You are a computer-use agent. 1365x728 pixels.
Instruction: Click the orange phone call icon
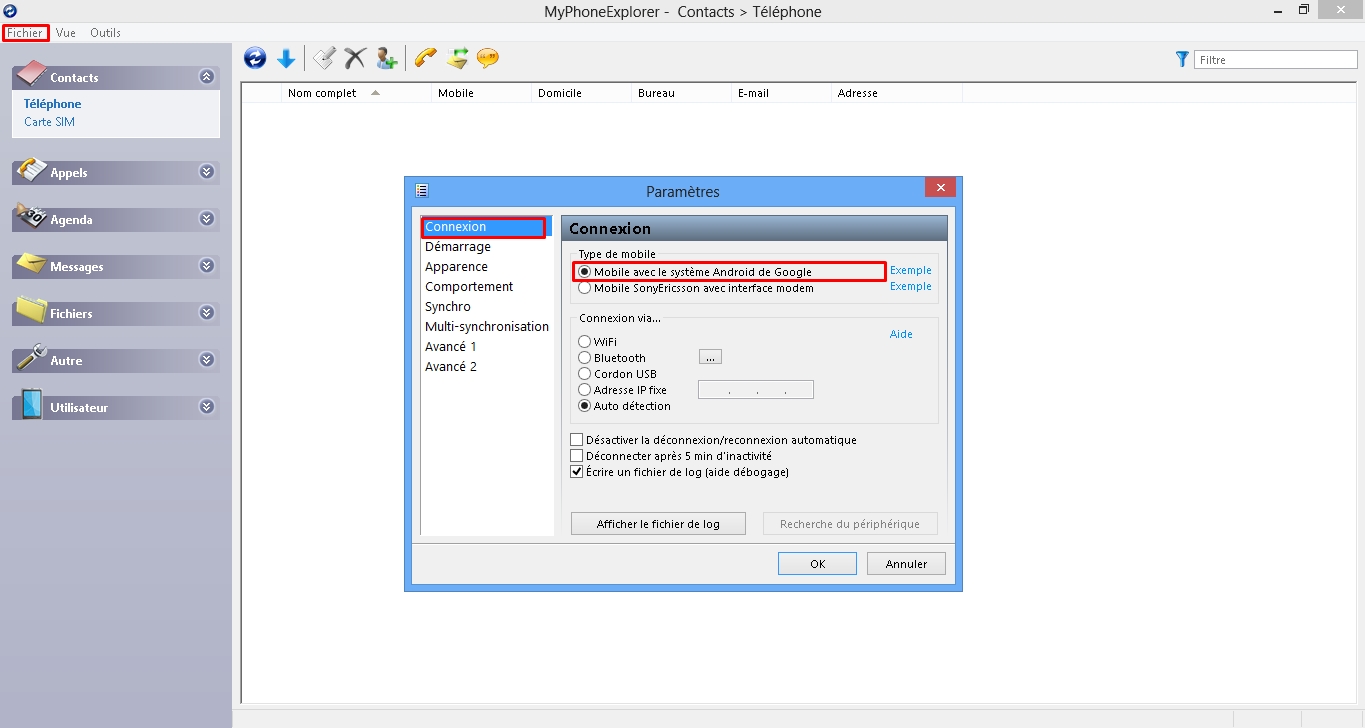(x=426, y=59)
